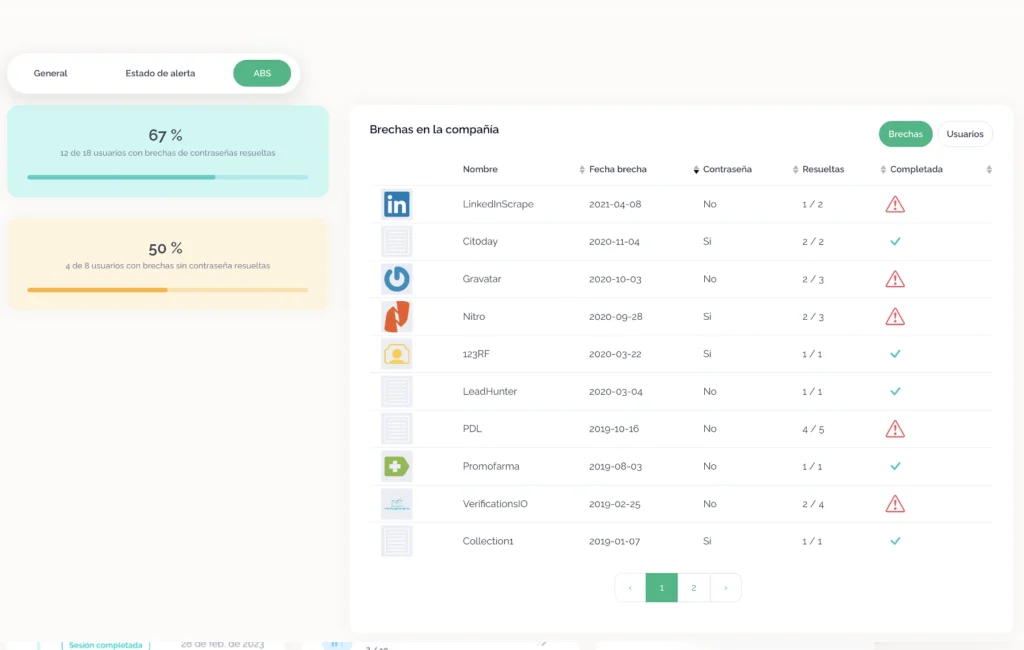
Task: Click the VerificationsIO logo thumbnail
Action: tap(396, 504)
